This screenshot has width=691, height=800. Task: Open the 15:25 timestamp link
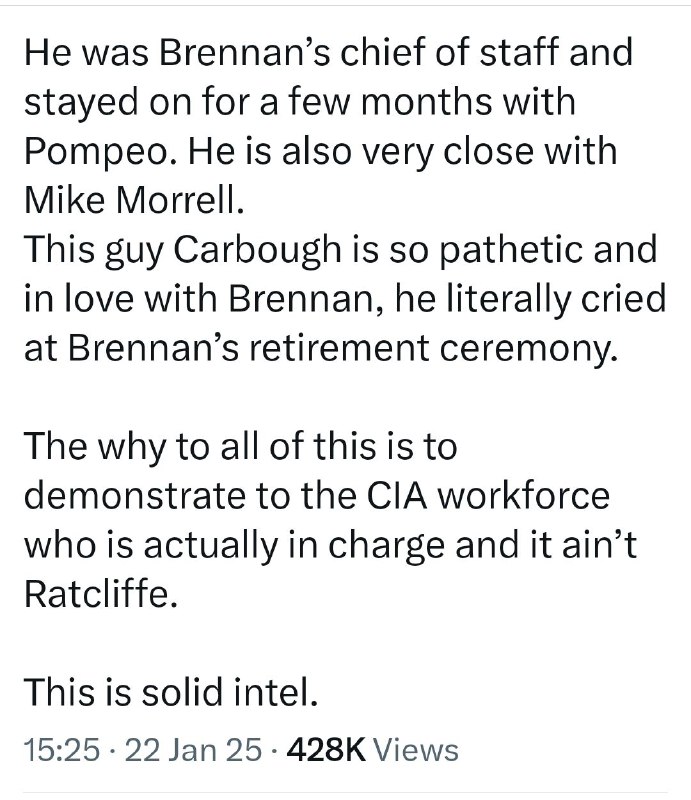pos(62,749)
